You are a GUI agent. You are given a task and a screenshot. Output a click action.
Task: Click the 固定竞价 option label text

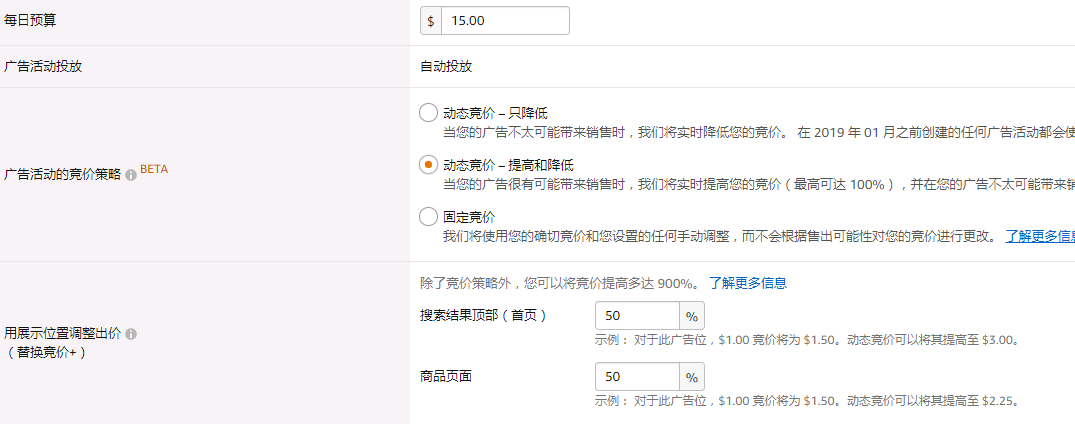click(x=469, y=217)
